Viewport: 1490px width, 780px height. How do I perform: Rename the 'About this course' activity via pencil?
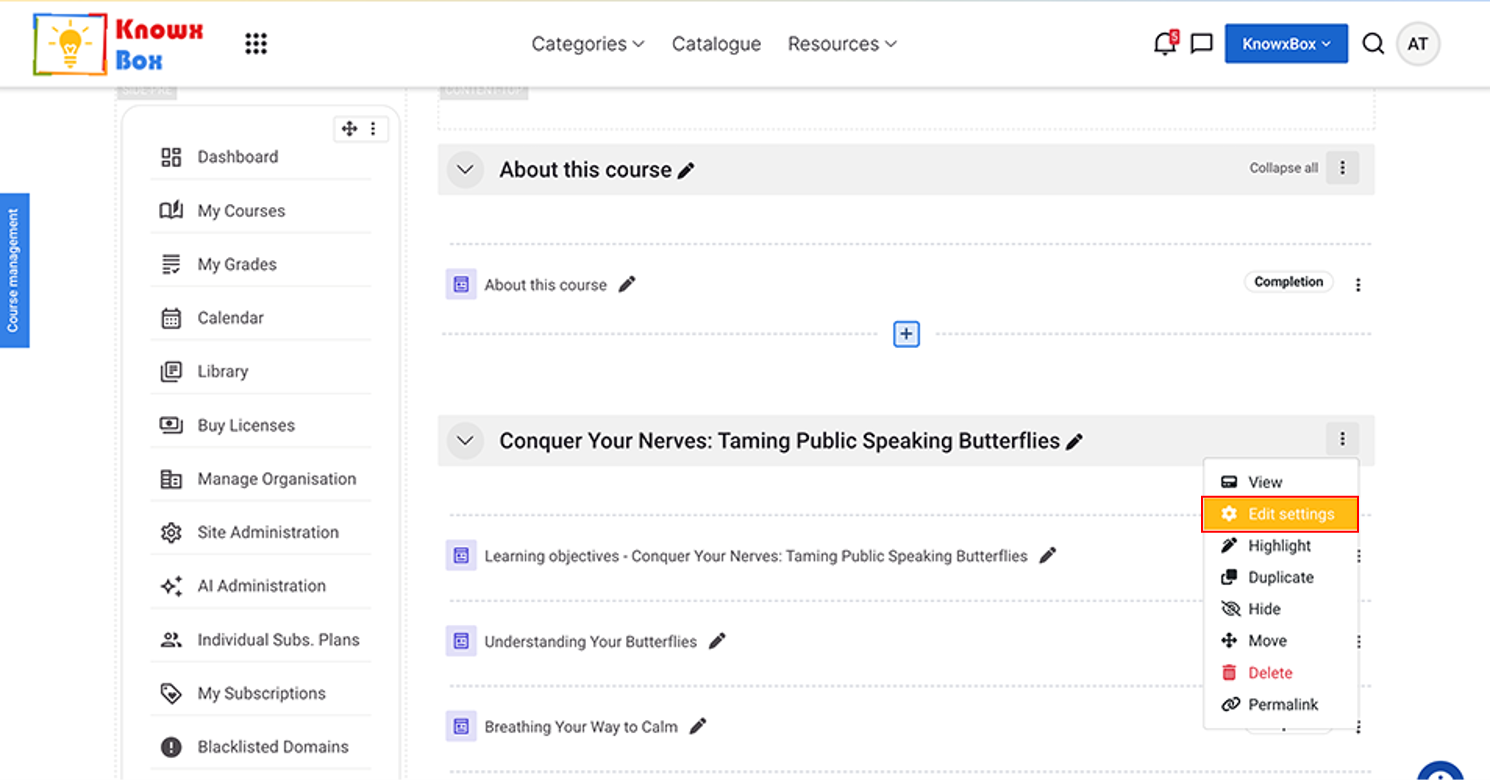pyautogui.click(x=627, y=285)
